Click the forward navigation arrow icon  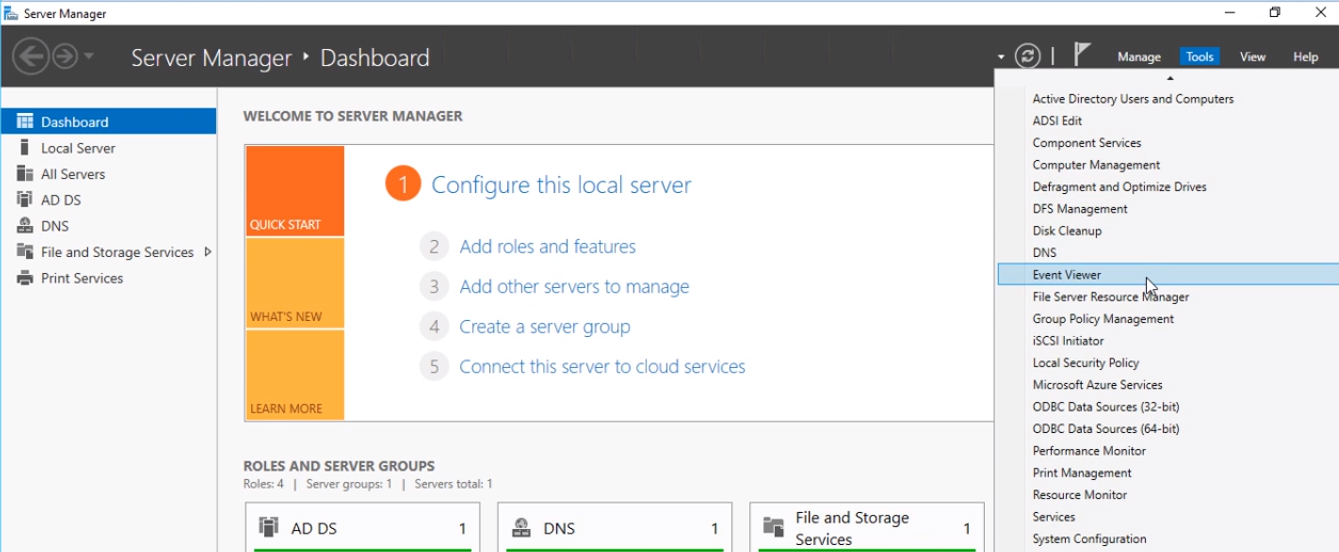65,57
